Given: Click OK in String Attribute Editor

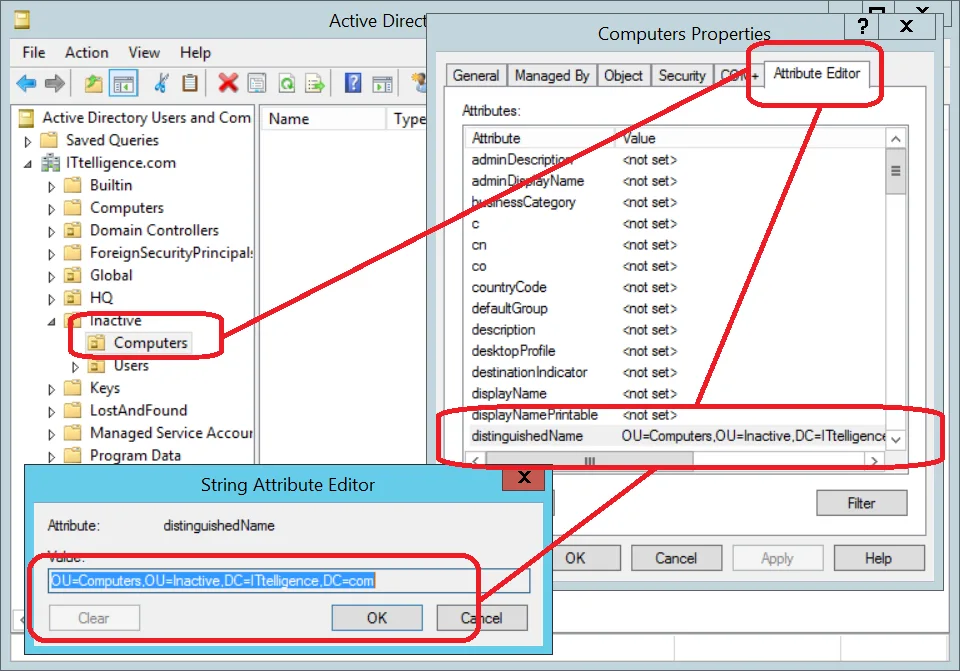Looking at the screenshot, I should pos(377,618).
